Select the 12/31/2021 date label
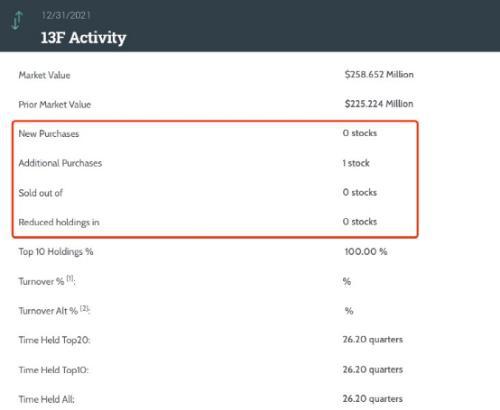 66,15
